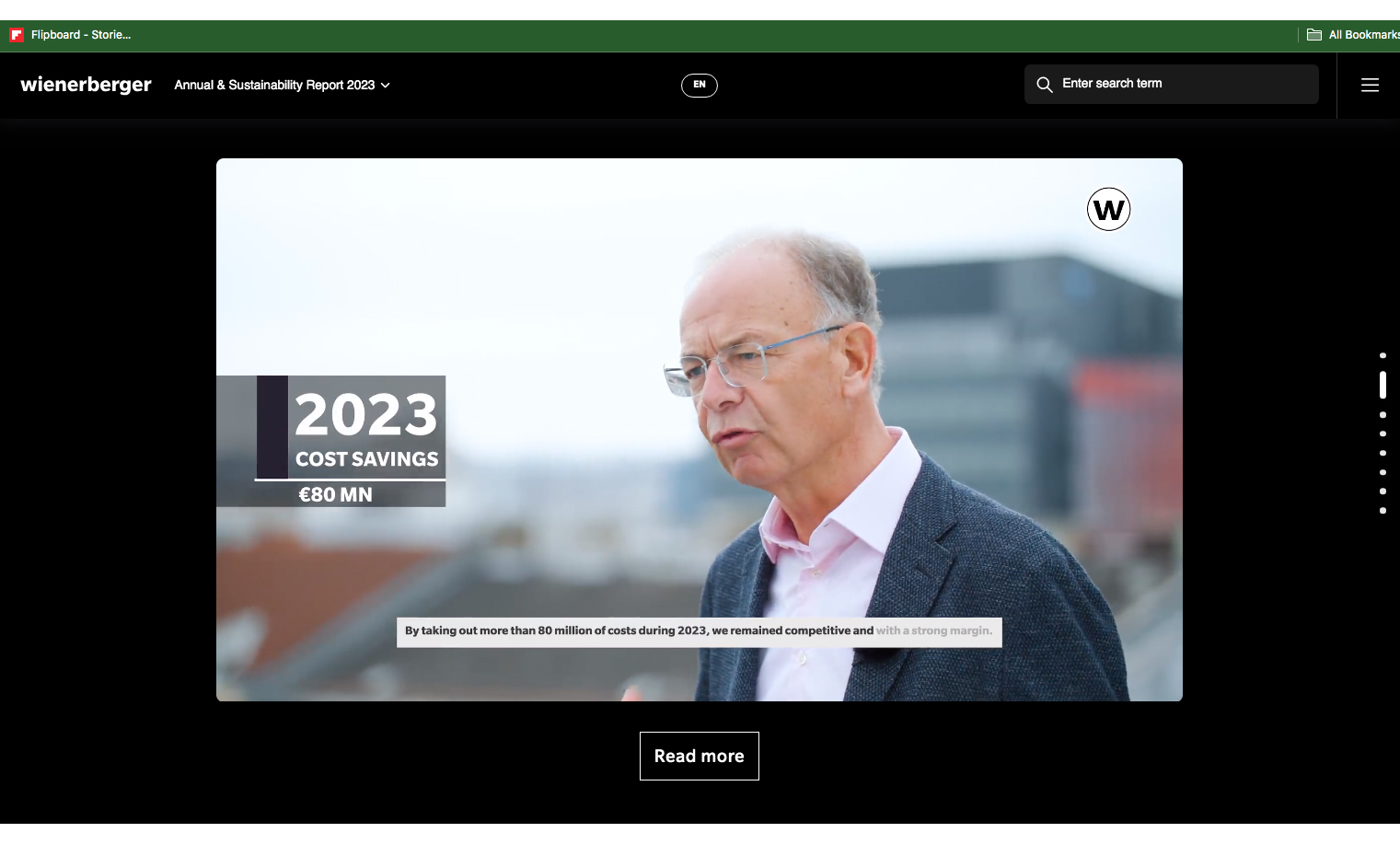Open the All Bookmarks folder icon
Viewport: 1400px width, 844px height.
1314,35
